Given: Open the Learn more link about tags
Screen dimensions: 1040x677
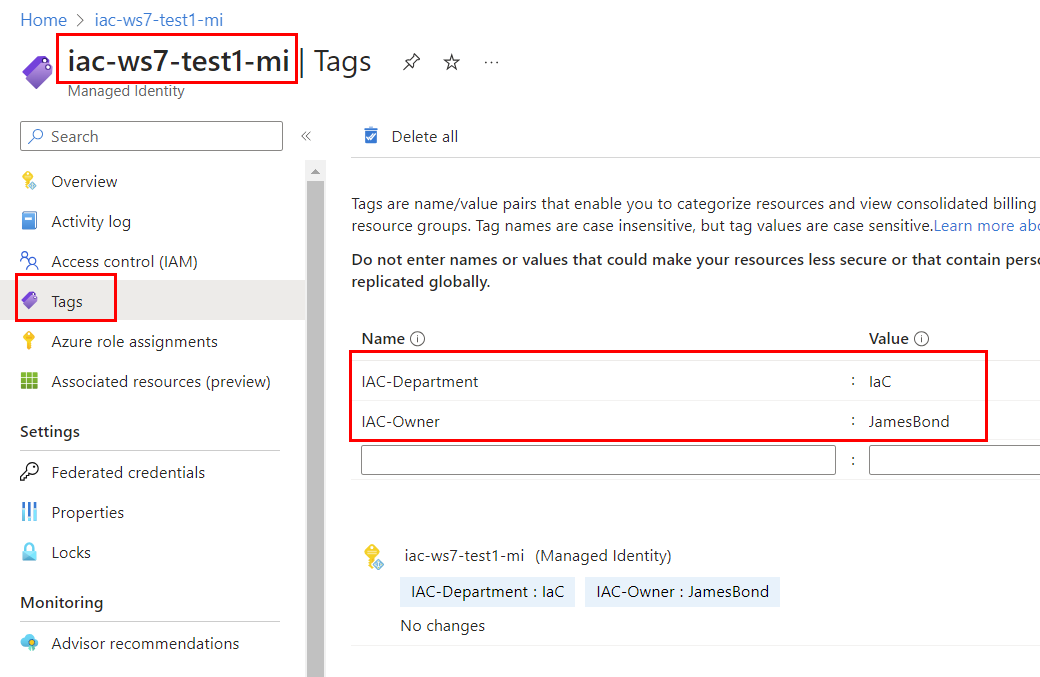Looking at the screenshot, I should (x=986, y=226).
